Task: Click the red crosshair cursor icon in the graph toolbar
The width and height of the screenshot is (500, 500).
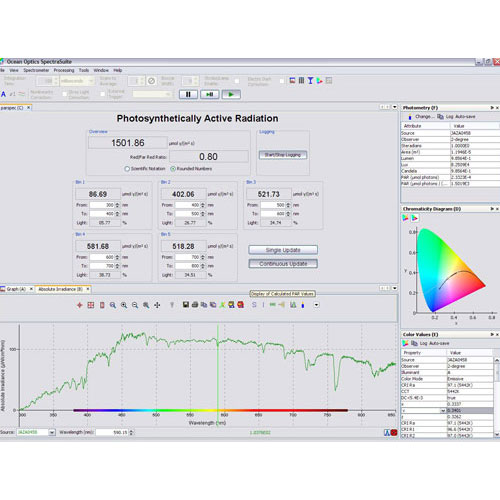Action: tap(80, 305)
